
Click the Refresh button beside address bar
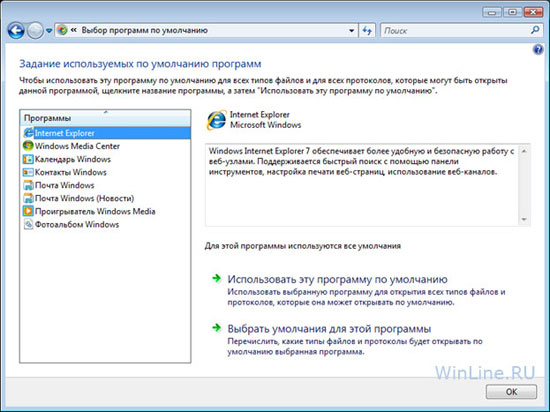point(367,31)
